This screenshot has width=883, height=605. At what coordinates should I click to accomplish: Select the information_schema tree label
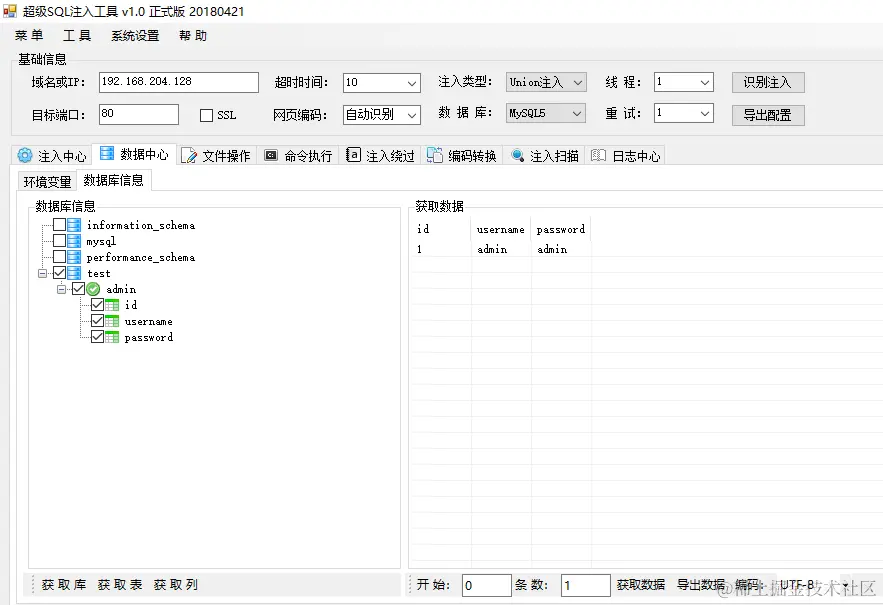tap(141, 225)
